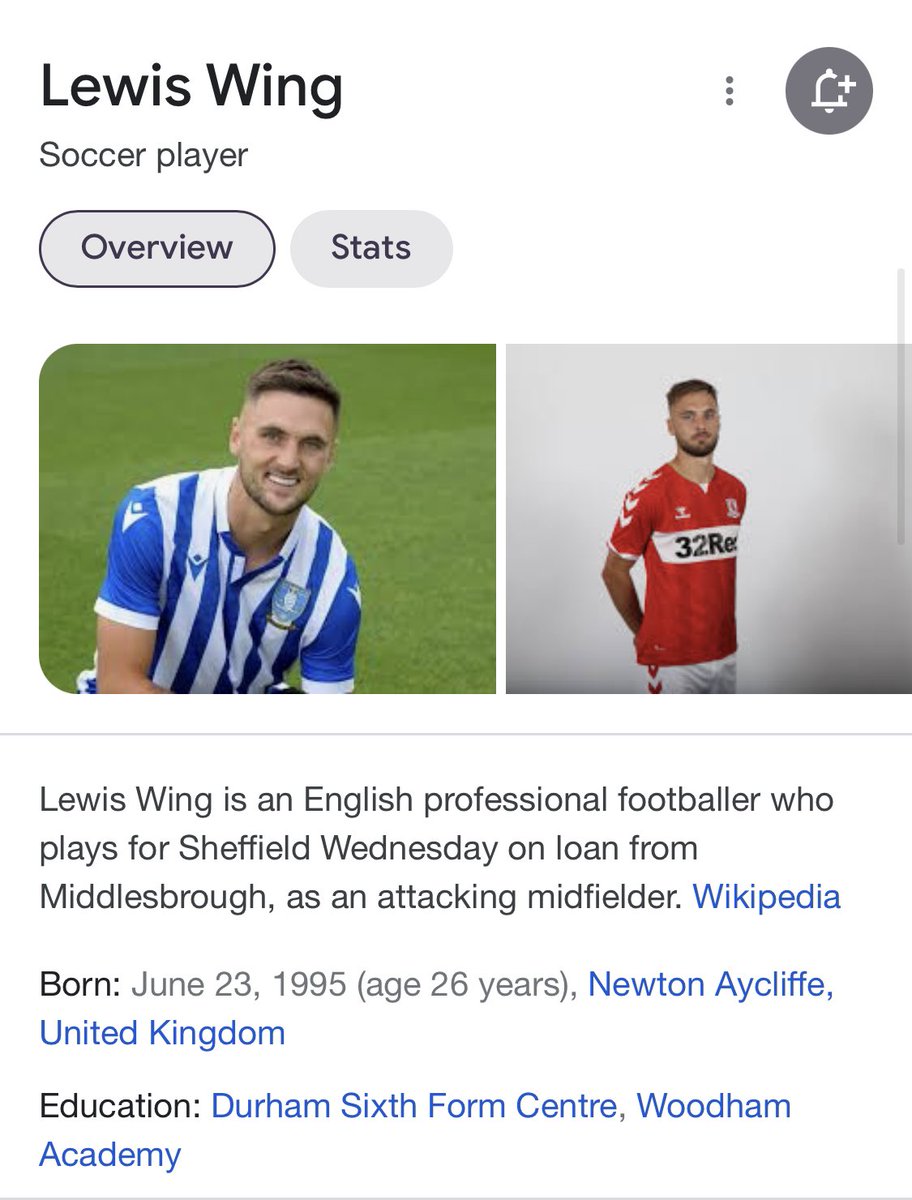Click the Born label text

80,984
